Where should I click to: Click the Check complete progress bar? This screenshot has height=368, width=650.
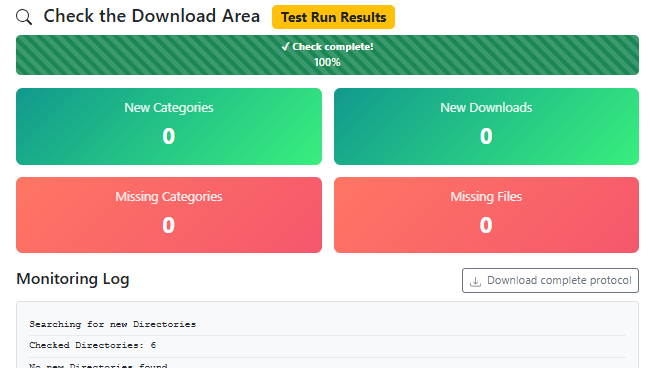pyautogui.click(x=327, y=55)
